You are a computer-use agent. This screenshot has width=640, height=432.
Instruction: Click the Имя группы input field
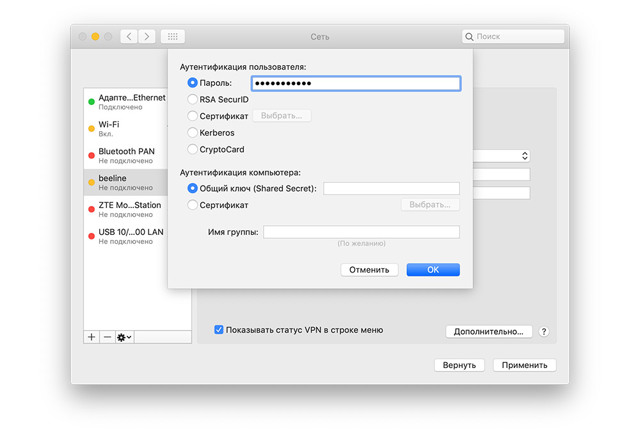[x=361, y=232]
